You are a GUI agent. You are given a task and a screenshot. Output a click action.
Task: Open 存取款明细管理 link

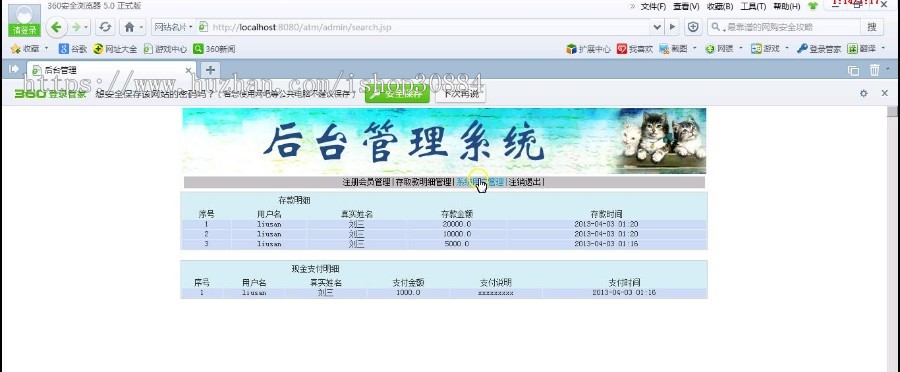423,182
